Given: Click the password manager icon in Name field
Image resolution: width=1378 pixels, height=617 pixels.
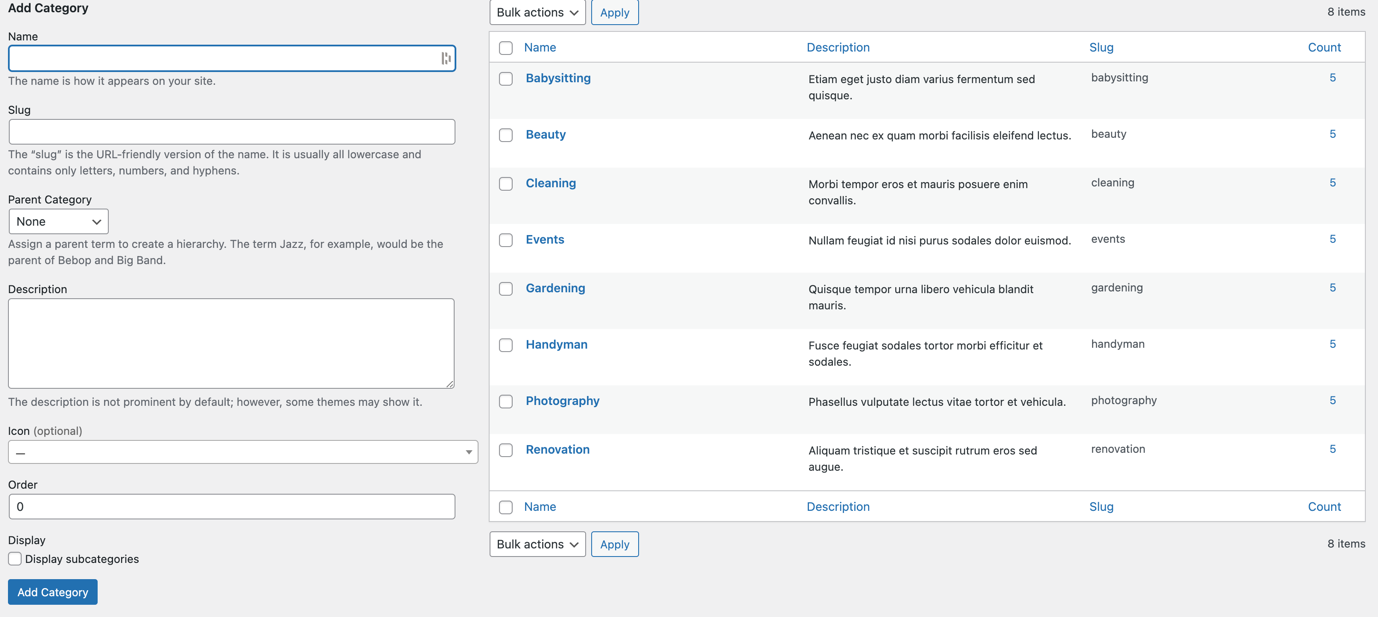Looking at the screenshot, I should coord(445,59).
